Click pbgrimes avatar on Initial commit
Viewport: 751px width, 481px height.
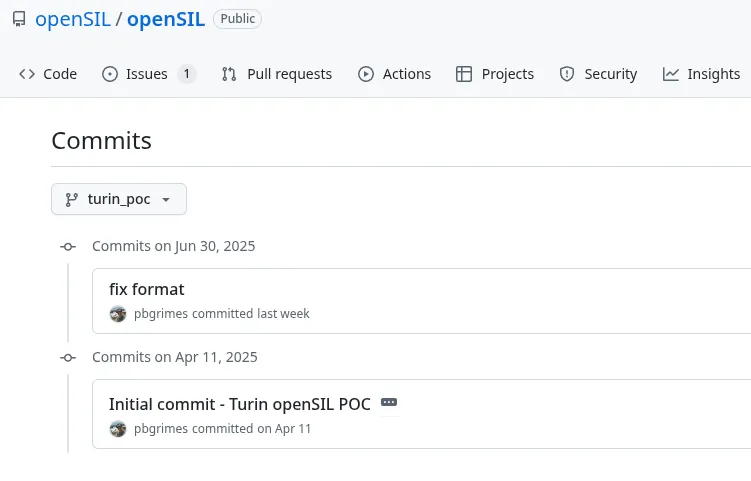click(118, 429)
